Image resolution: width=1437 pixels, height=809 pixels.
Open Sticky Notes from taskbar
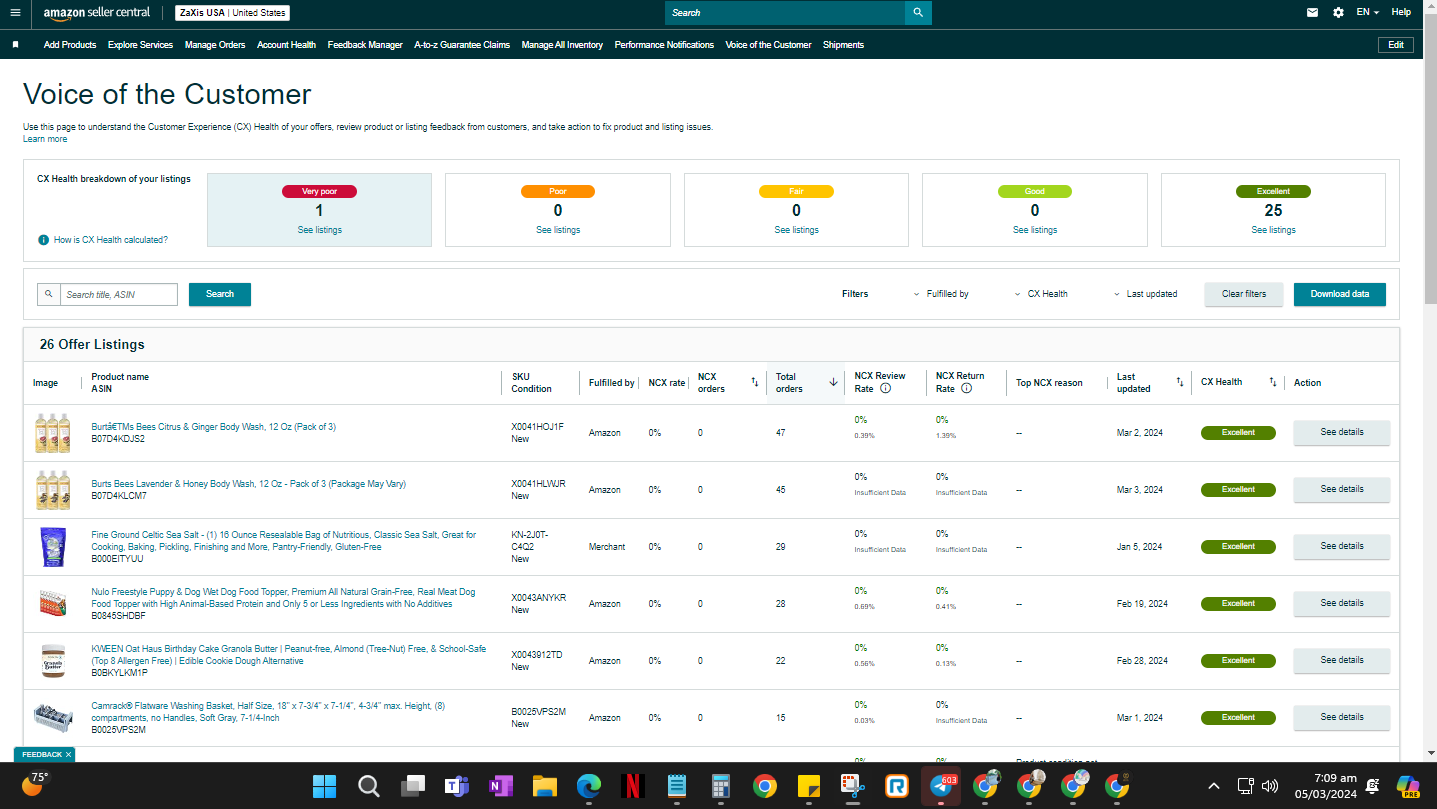[808, 787]
